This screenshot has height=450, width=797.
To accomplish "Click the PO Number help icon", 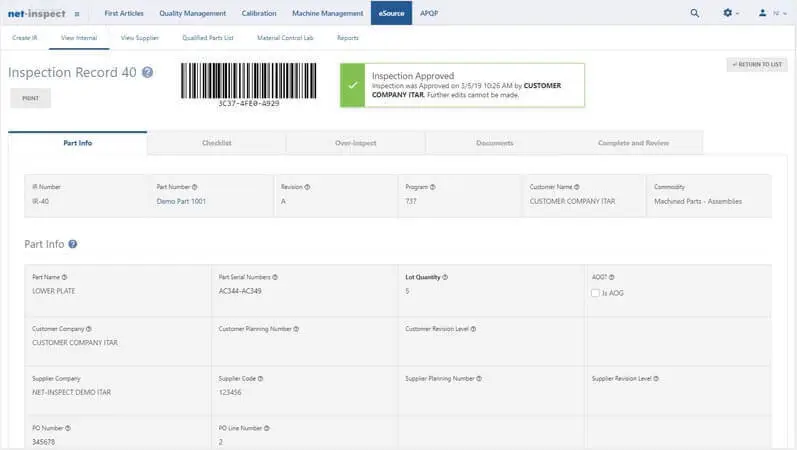I will click(x=68, y=428).
